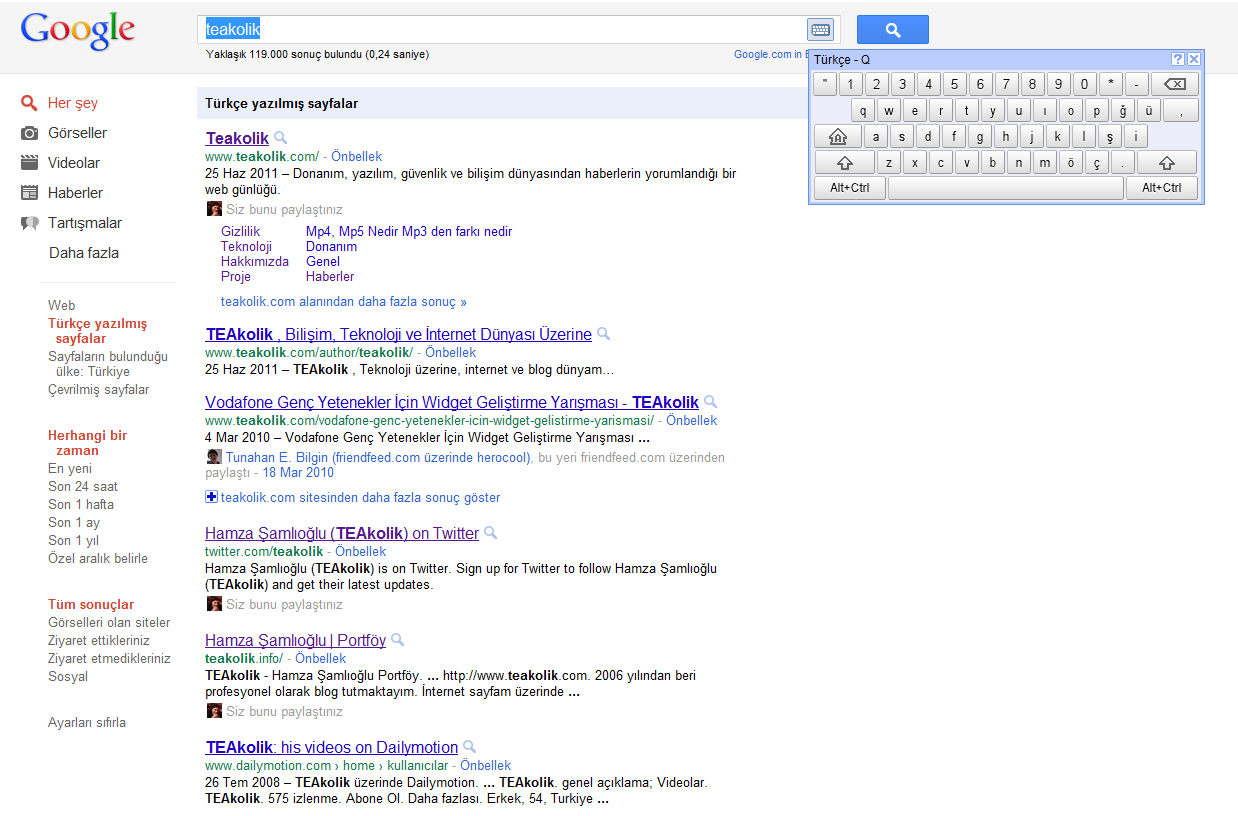Open the 18 Mar 2010 friendfeed date link
This screenshot has height=816, width=1238.
click(x=298, y=472)
